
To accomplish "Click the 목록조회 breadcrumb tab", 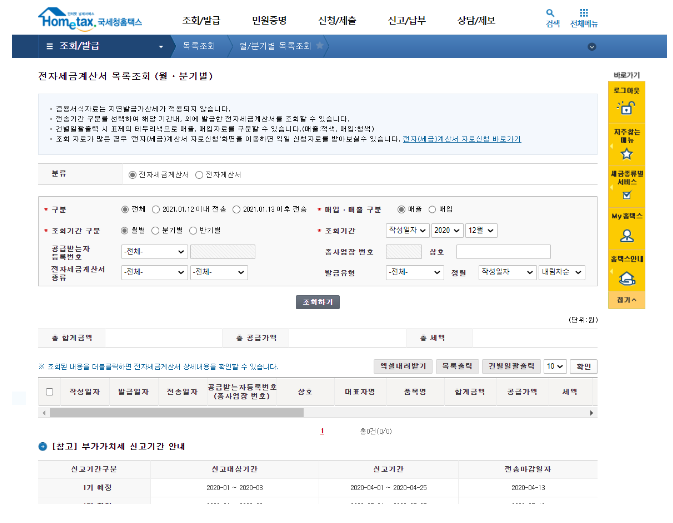I will (198, 46).
